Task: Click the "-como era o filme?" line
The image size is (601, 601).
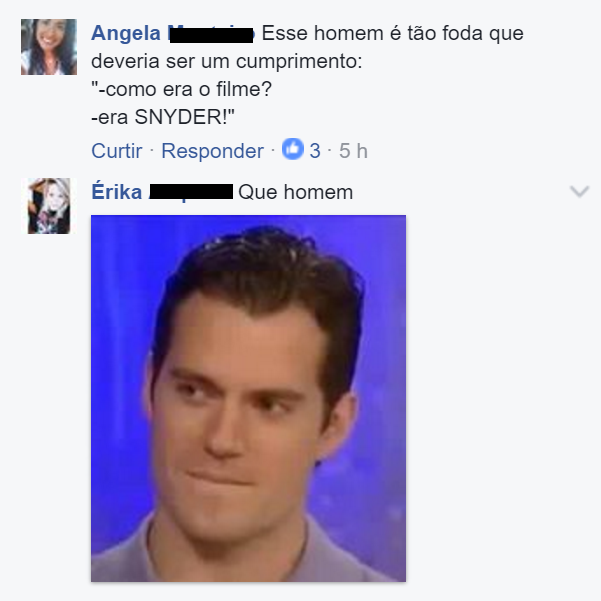Action: pos(181,89)
